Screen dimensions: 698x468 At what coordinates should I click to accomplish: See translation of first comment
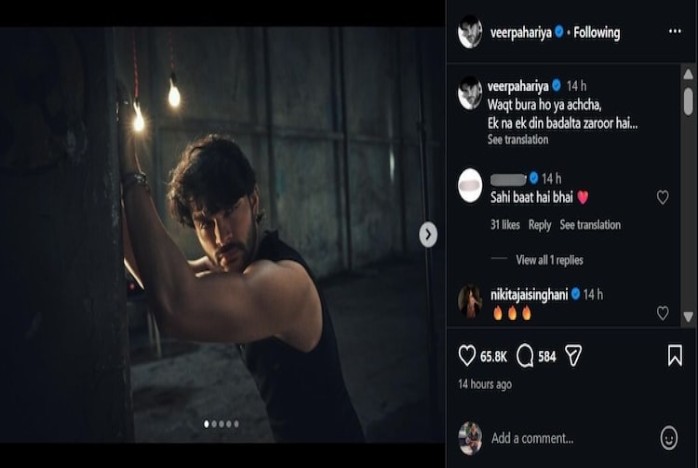click(590, 225)
